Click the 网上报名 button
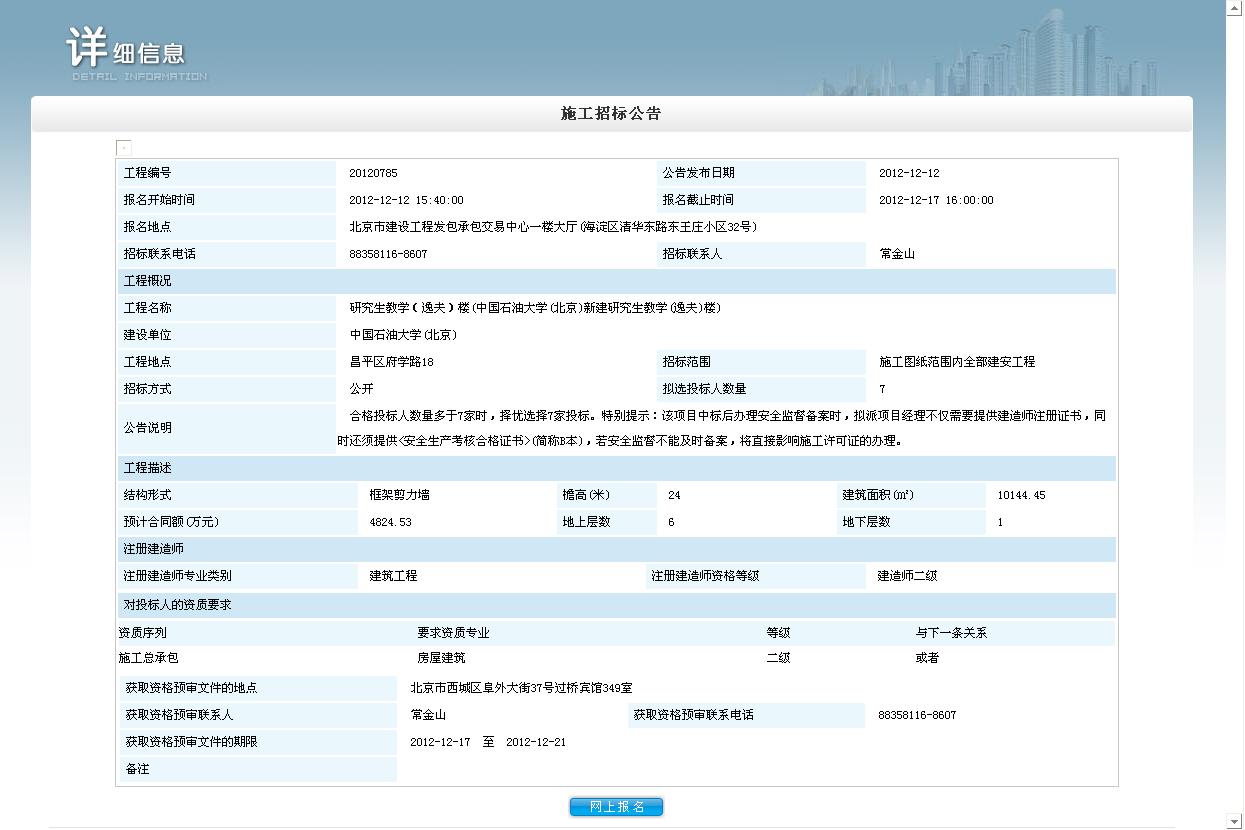 pyautogui.click(x=616, y=807)
